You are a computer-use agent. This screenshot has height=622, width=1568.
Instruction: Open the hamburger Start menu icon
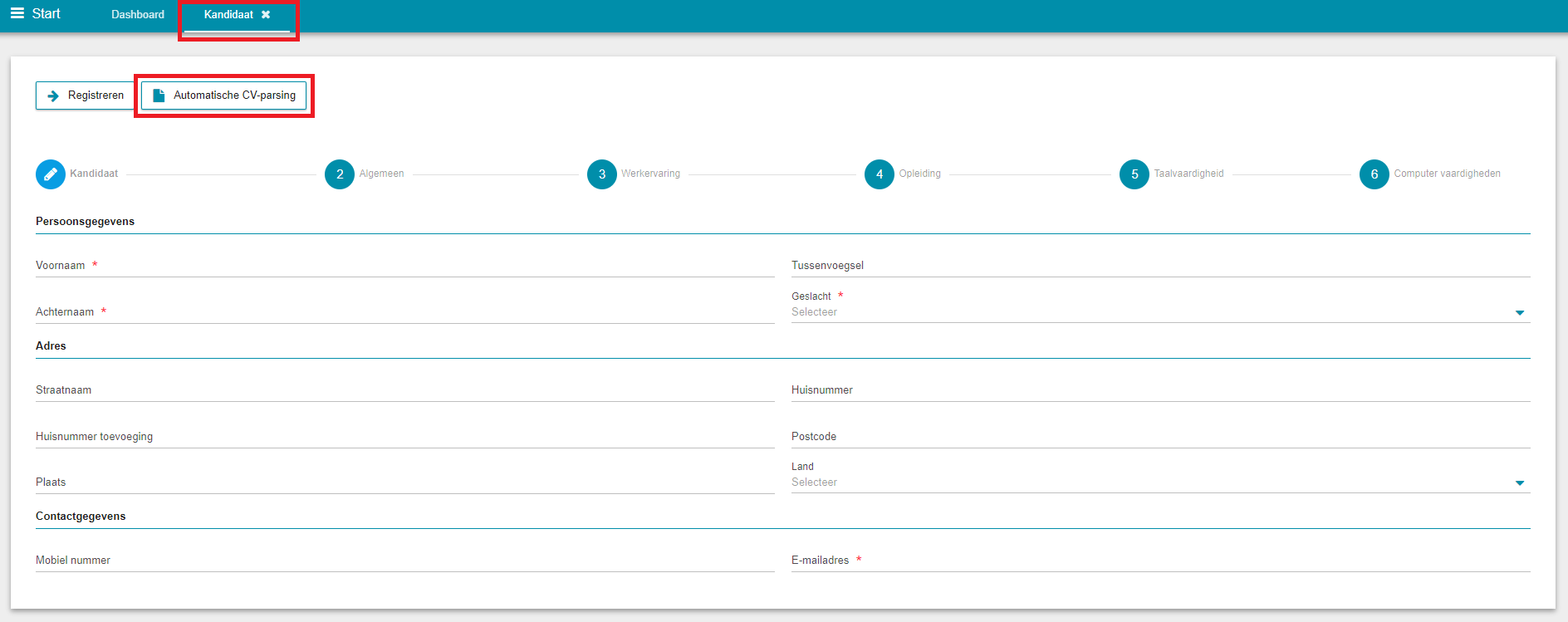(x=17, y=13)
